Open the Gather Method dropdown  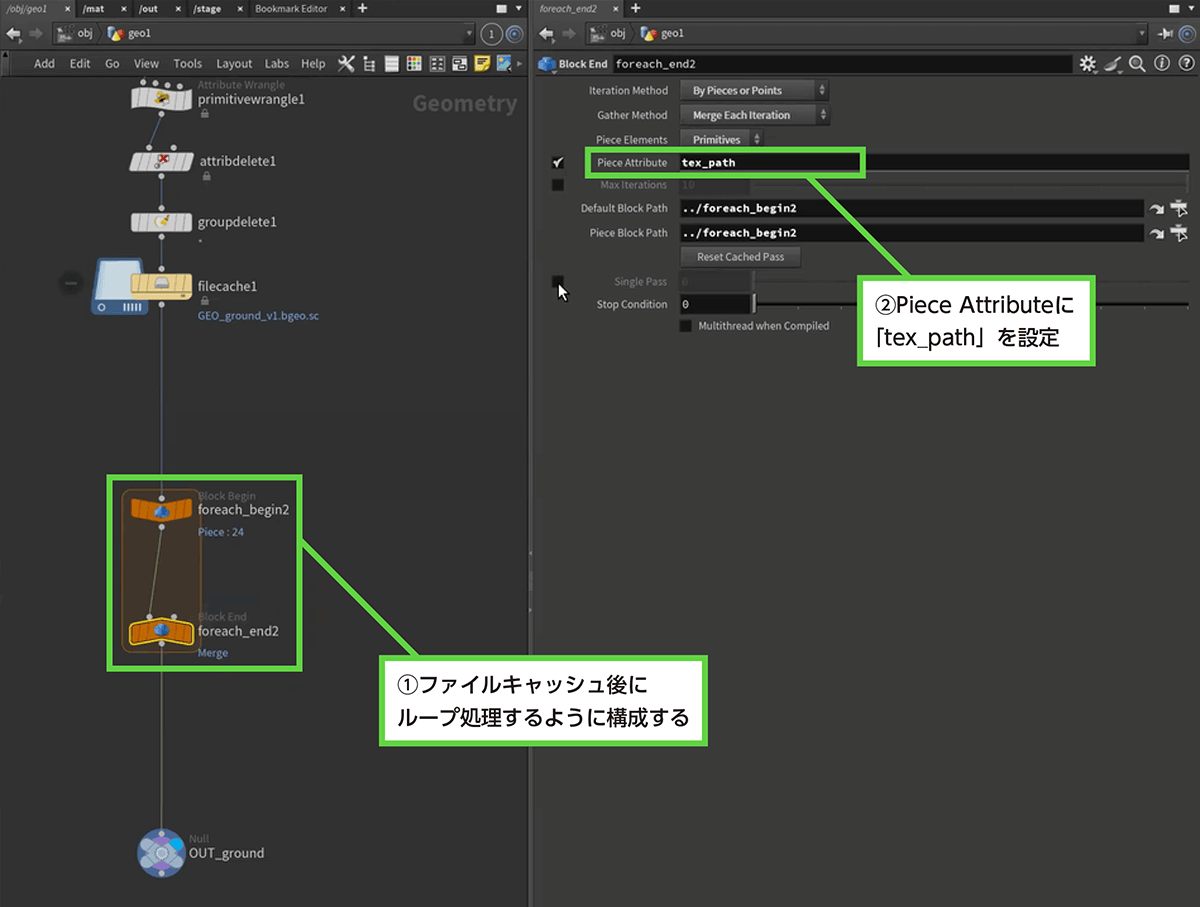click(754, 115)
